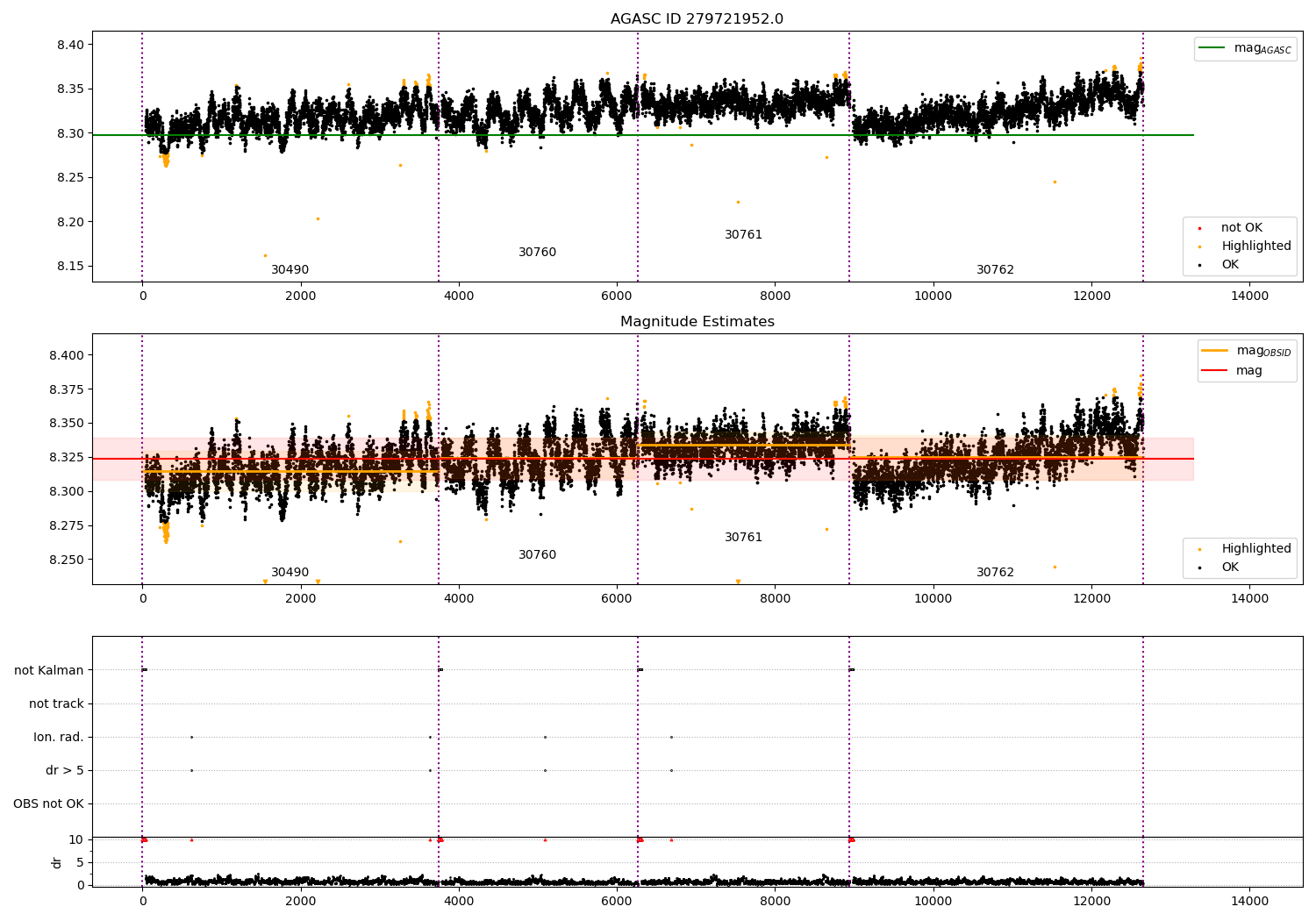
Task: Click y-axis tick 8.35 on AGASC plot
Action: (x=70, y=89)
